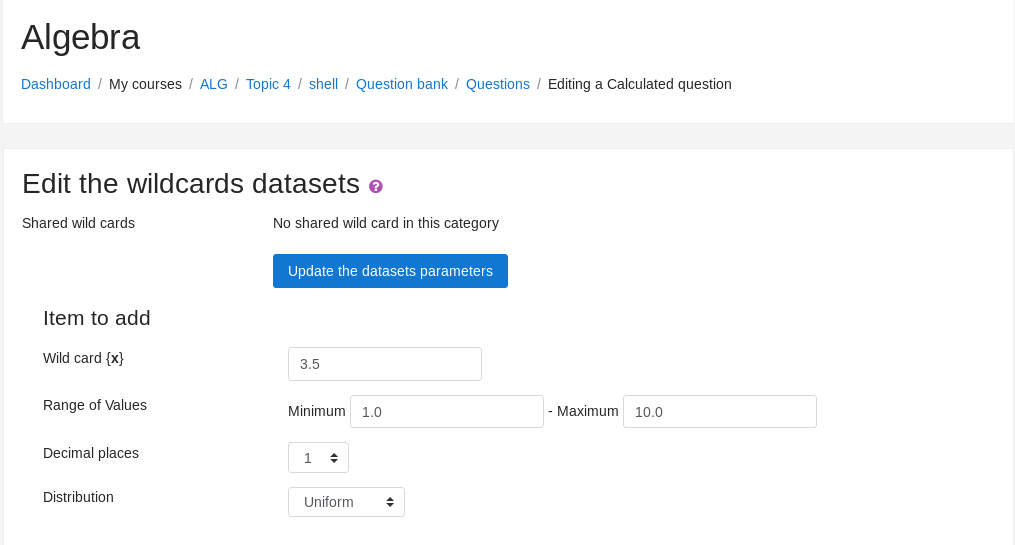The height and width of the screenshot is (545, 1015).
Task: Open the ALG course breadcrumb link
Action: (214, 84)
